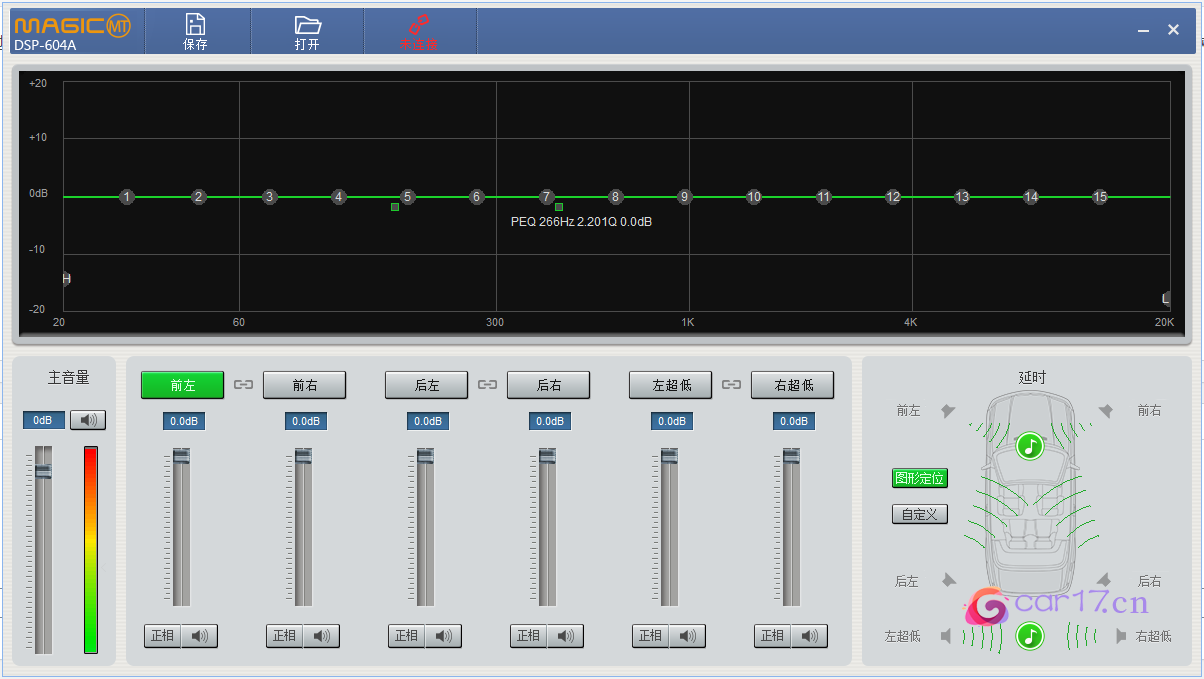
Task: Select EQ band node 5 on graph
Action: click(x=407, y=197)
